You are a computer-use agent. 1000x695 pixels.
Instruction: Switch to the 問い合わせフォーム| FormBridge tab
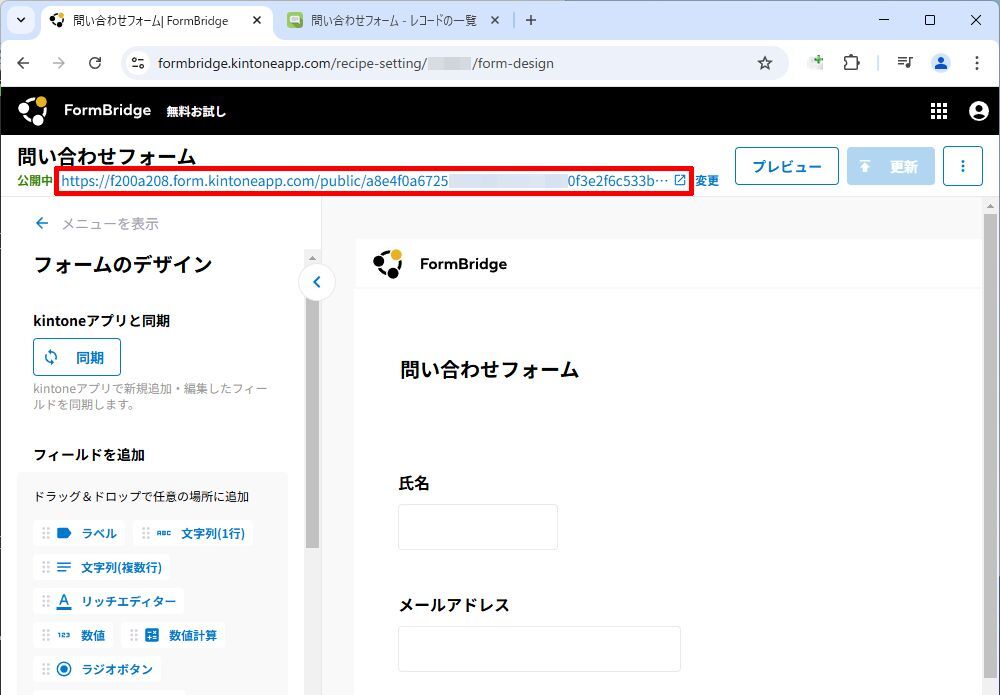(150, 20)
